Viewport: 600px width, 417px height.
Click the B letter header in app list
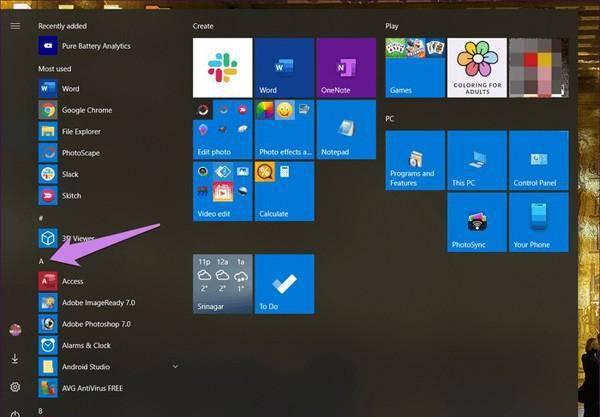41,411
